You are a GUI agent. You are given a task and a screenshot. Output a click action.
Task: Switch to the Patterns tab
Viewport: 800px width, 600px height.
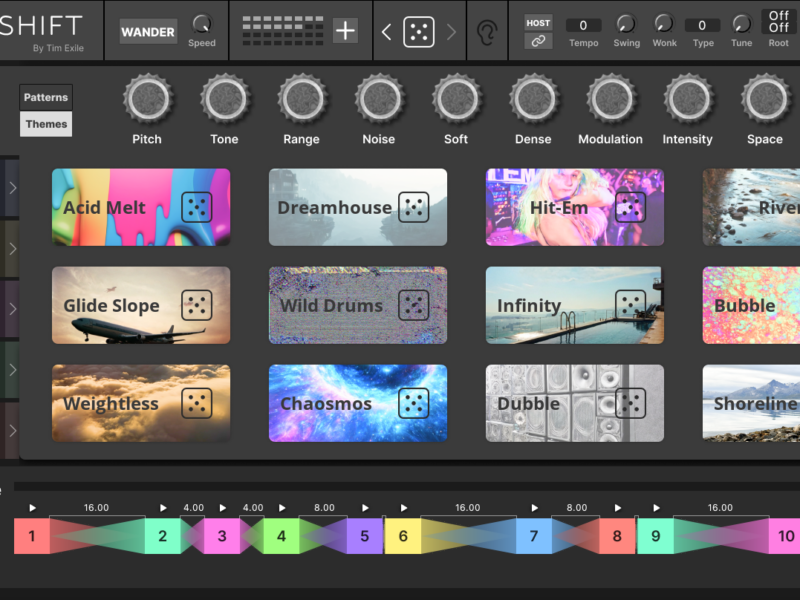[46, 98]
